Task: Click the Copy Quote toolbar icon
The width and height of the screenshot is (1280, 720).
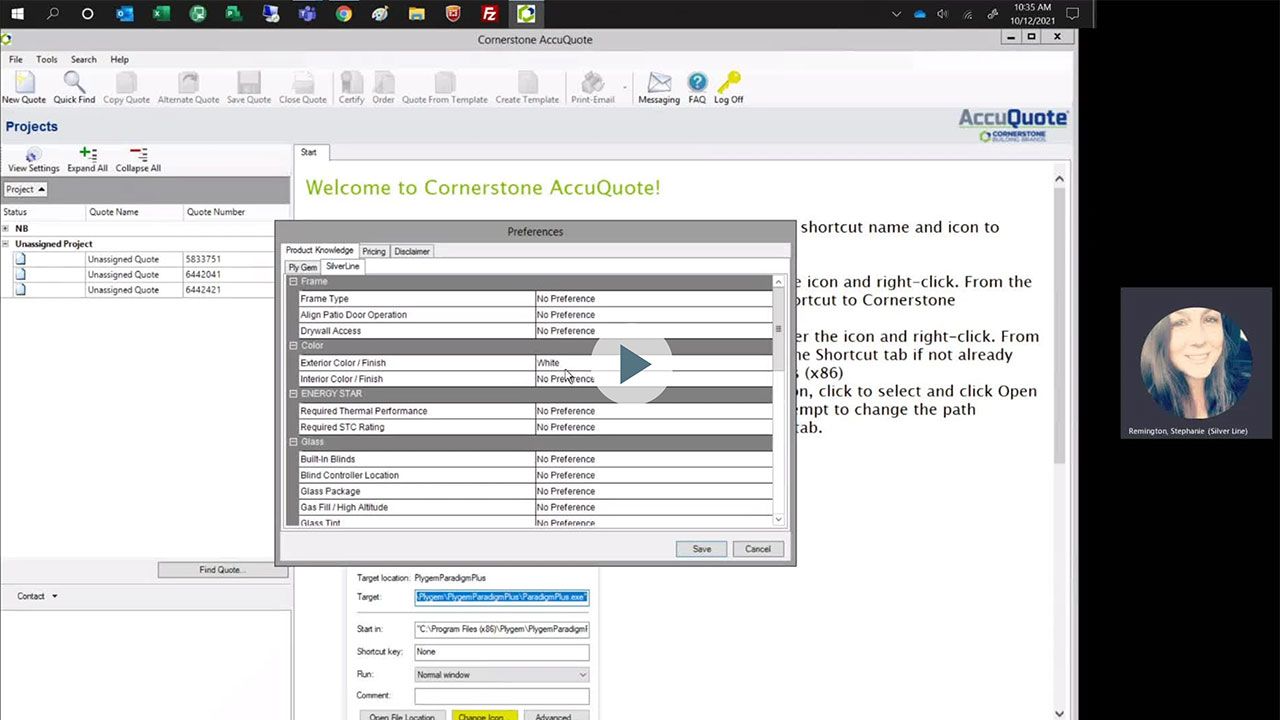Action: (126, 87)
